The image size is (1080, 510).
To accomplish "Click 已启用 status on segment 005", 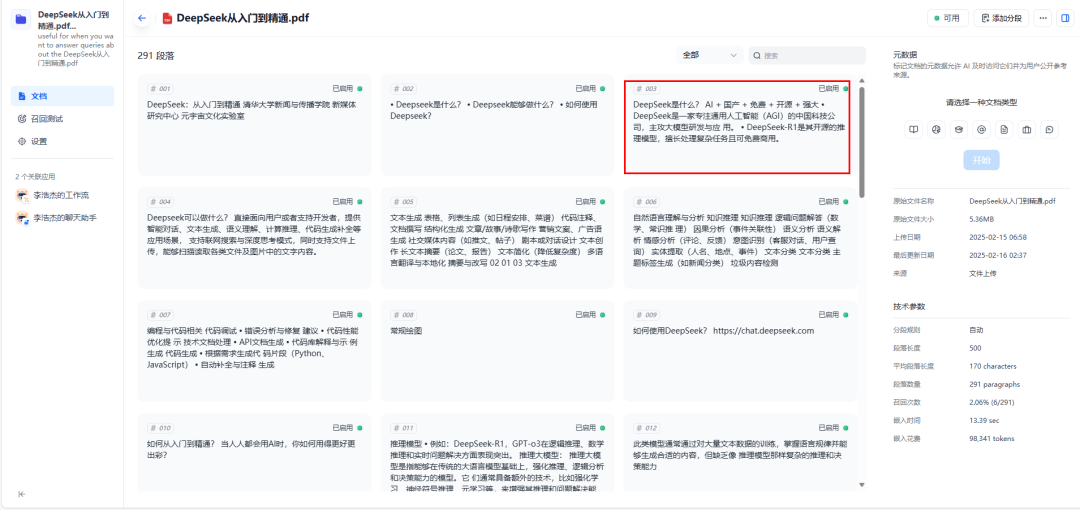I will (x=590, y=202).
